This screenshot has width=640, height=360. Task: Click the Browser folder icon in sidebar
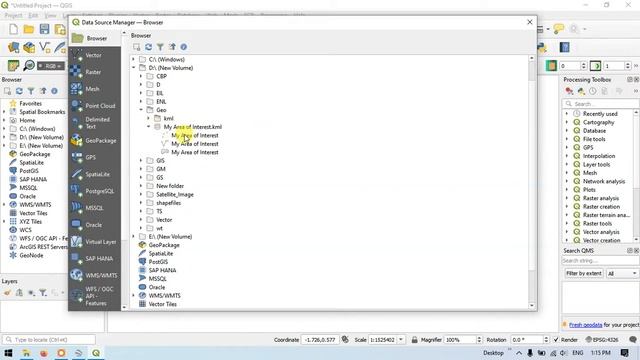pyautogui.click(x=78, y=38)
